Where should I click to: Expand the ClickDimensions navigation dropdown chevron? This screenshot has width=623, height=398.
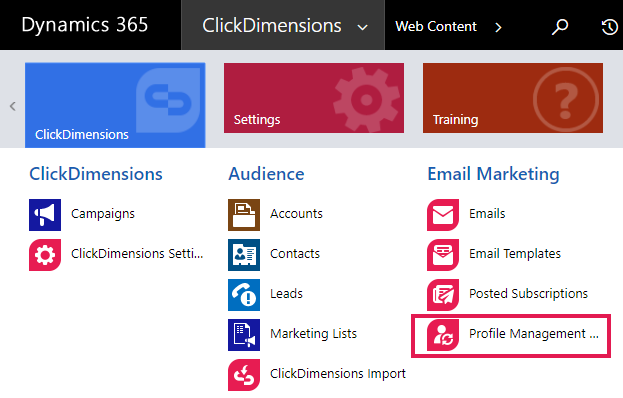(x=362, y=27)
